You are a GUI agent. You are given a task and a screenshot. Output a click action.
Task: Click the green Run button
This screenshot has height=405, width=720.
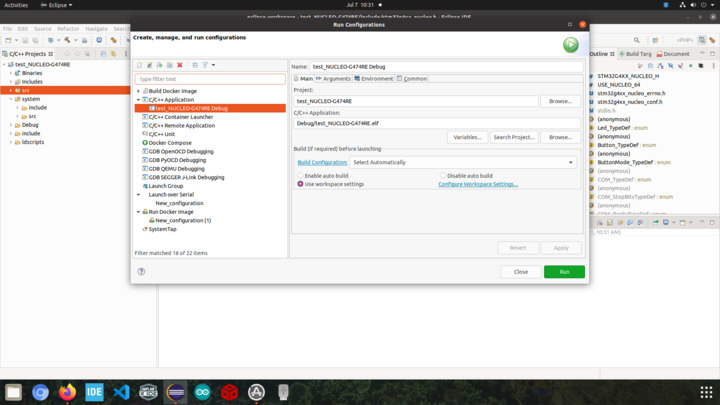pos(564,272)
